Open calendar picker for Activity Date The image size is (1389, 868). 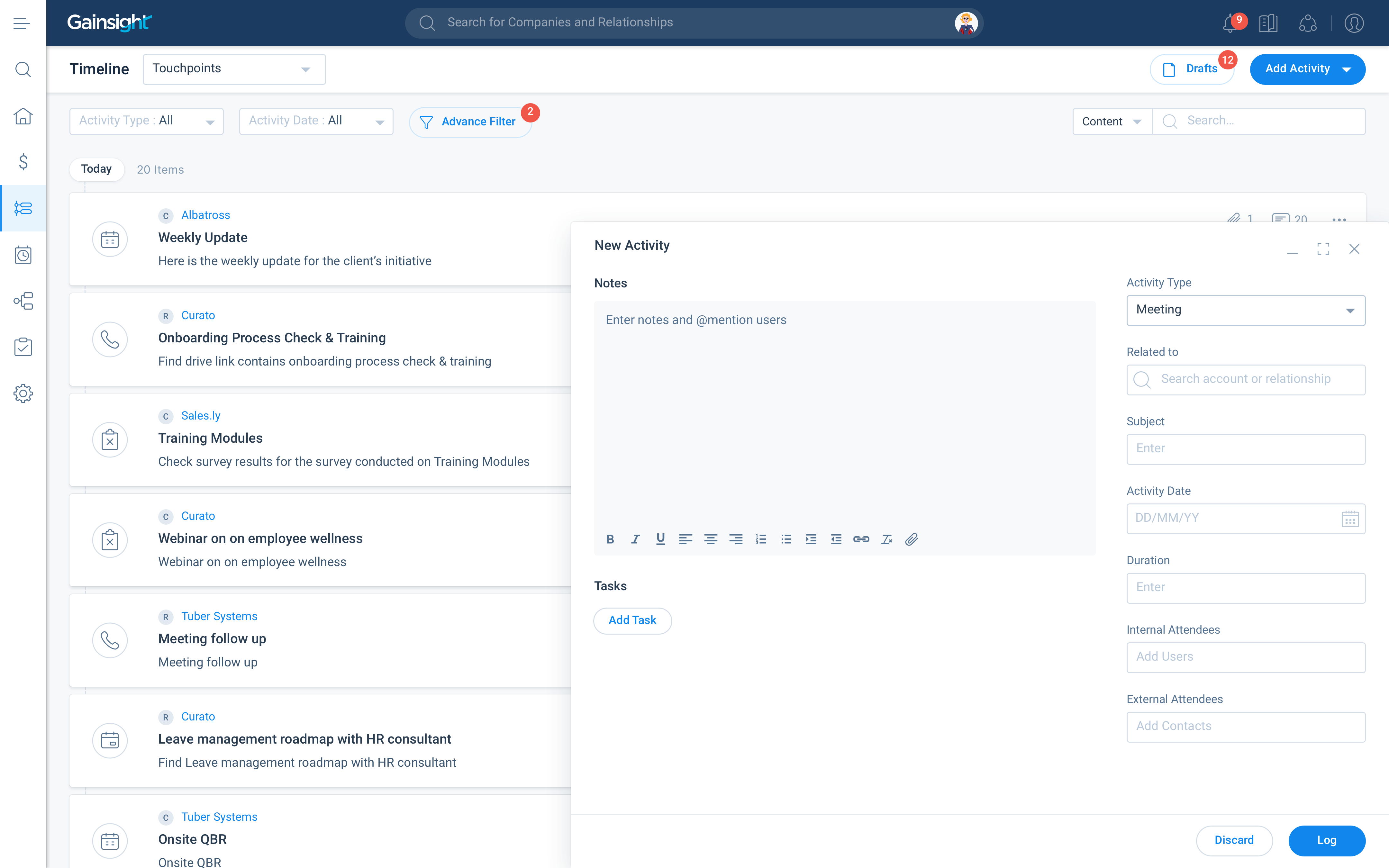click(x=1350, y=518)
